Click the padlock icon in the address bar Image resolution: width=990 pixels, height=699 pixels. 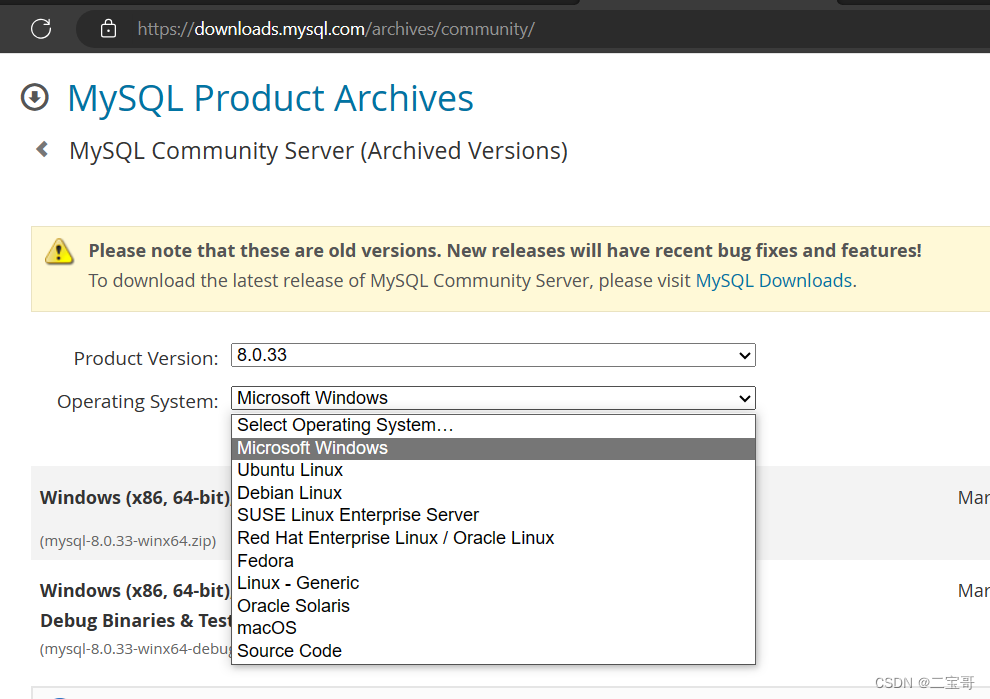(x=108, y=28)
